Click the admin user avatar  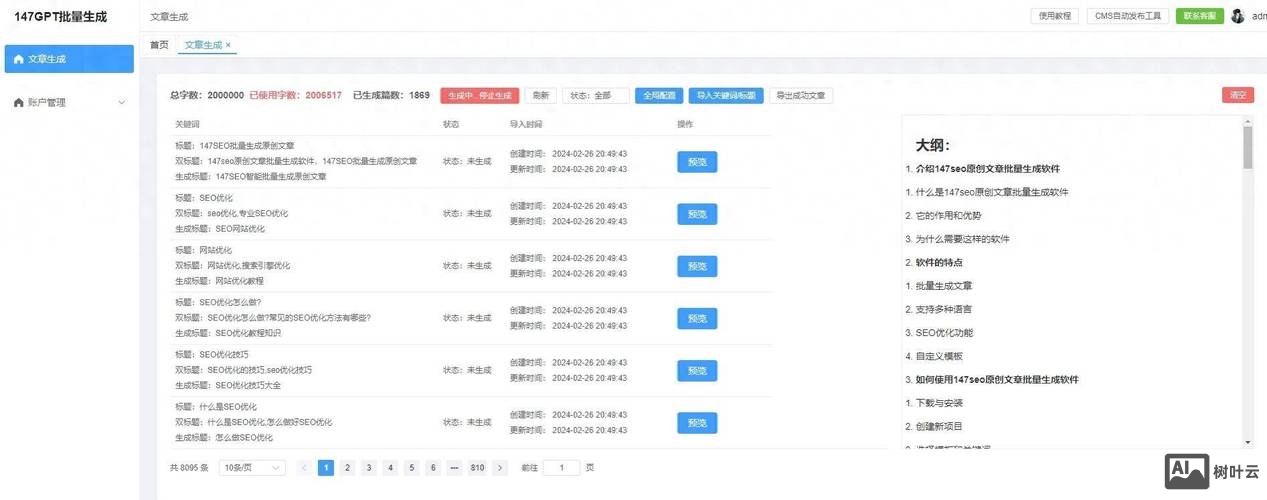tap(1237, 16)
